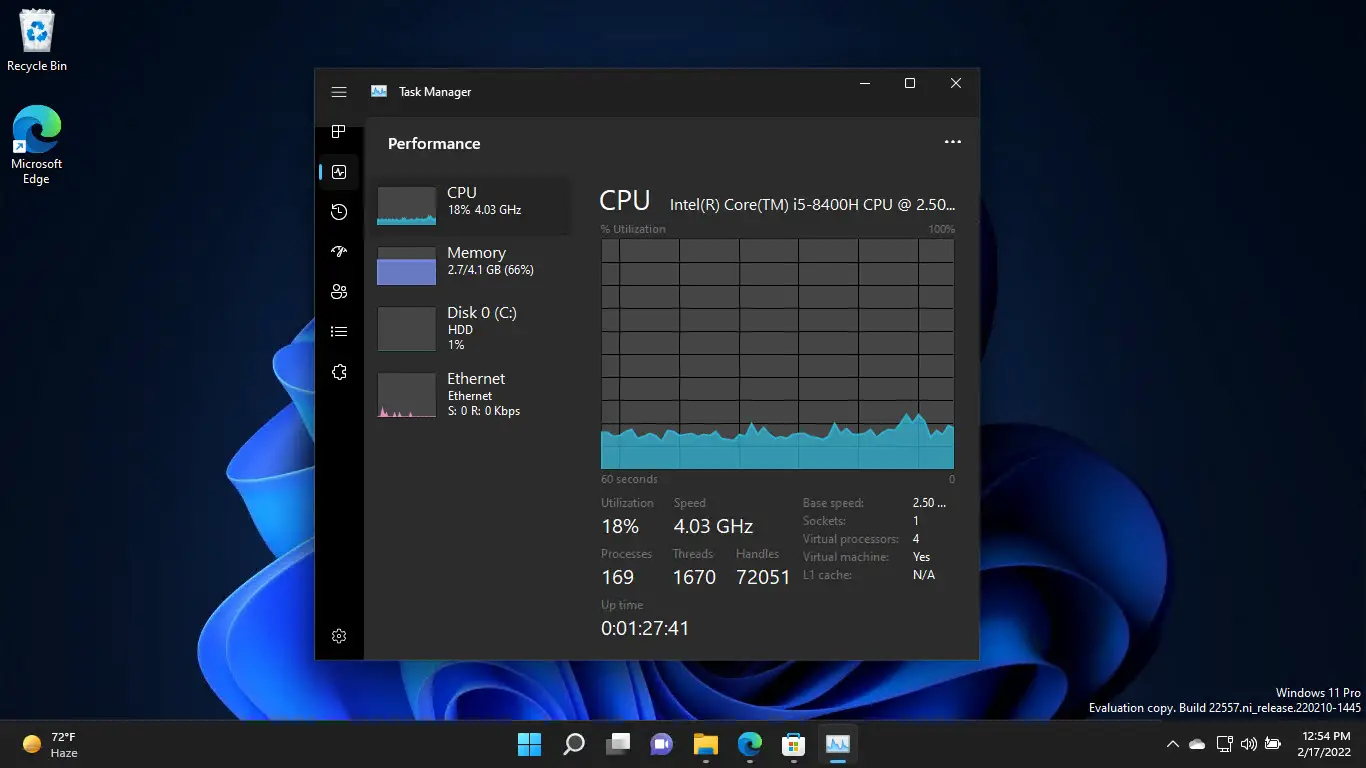The height and width of the screenshot is (768, 1366).
Task: Open the weather widget showing 72°F Haze
Action: [50, 745]
